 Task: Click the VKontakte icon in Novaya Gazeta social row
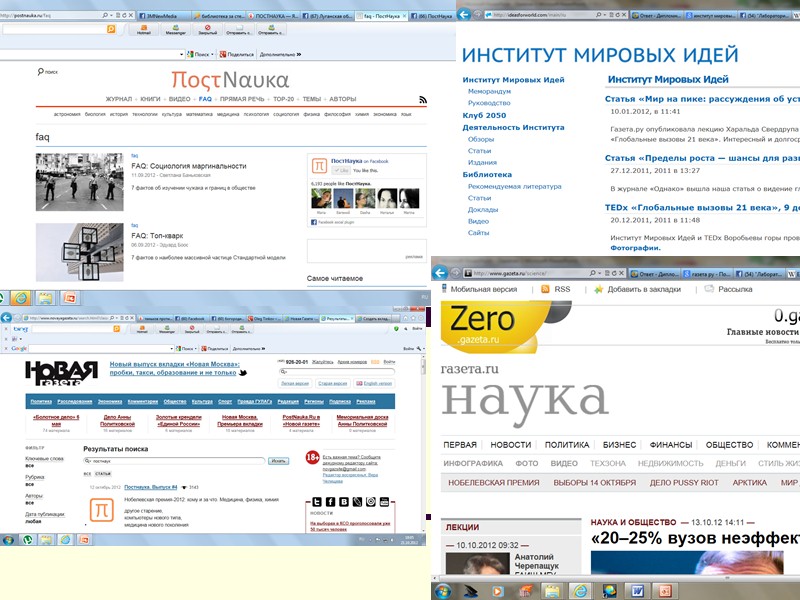tap(344, 502)
